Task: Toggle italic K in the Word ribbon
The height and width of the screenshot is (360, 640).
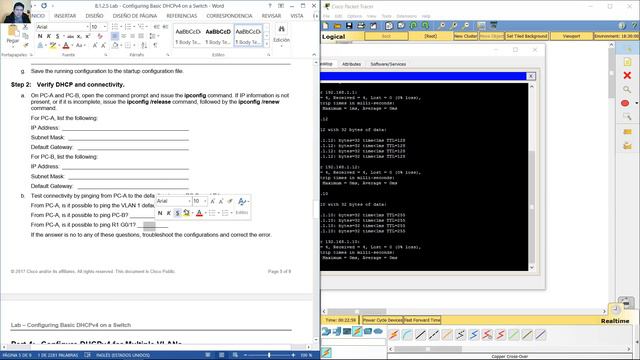Action: [49, 36]
